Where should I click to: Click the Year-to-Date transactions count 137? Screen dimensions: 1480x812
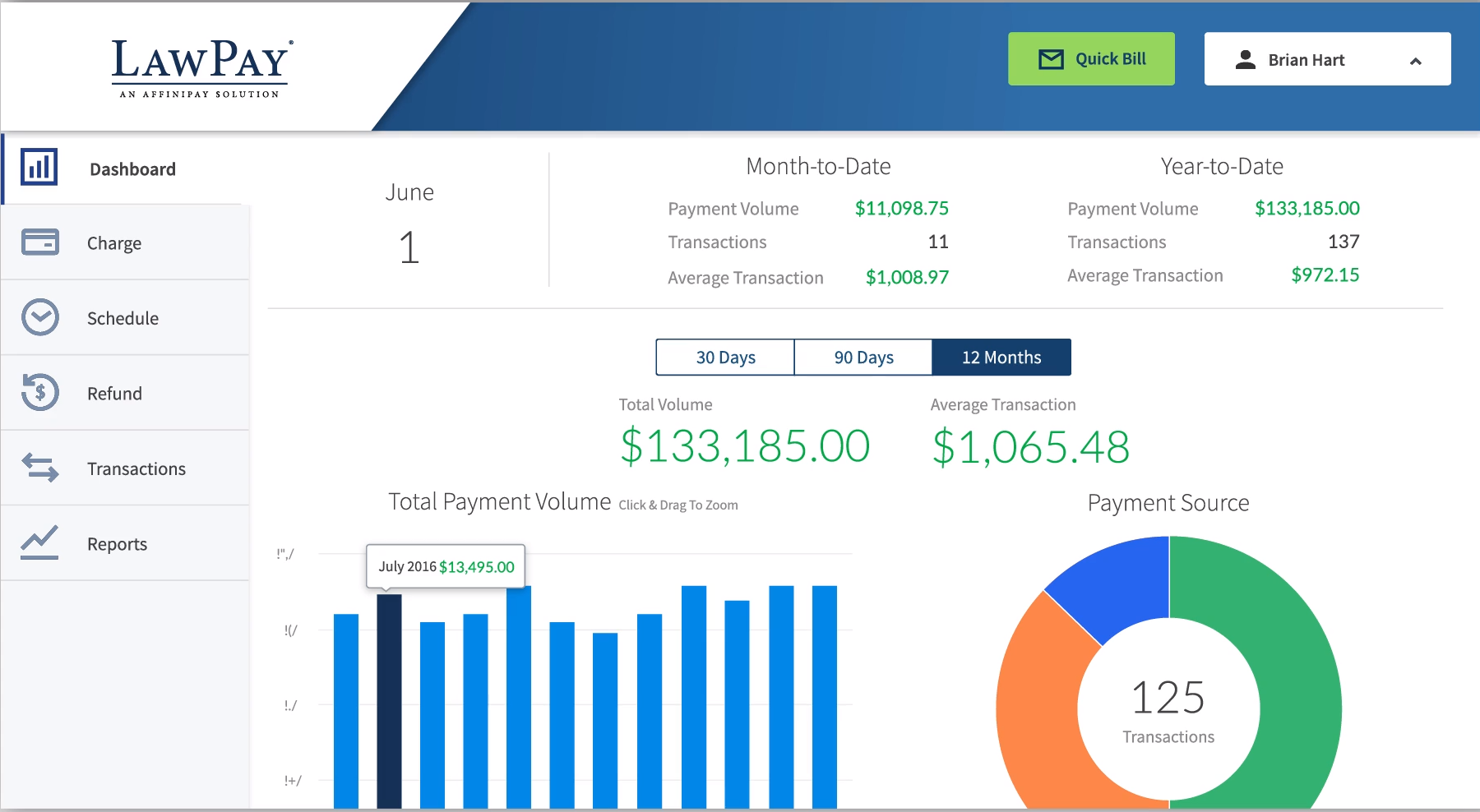[1344, 242]
